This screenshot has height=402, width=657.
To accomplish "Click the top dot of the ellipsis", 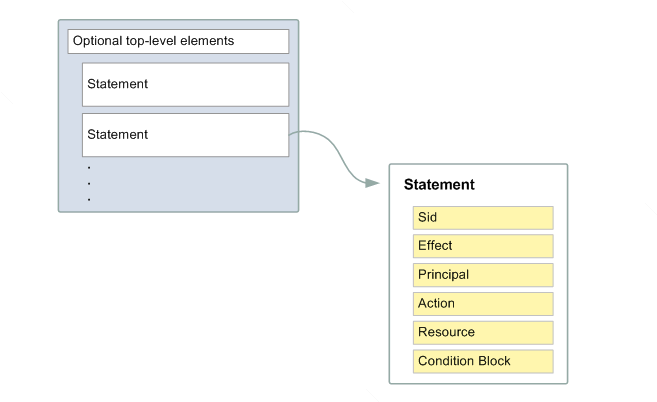I will pyautogui.click(x=89, y=167).
